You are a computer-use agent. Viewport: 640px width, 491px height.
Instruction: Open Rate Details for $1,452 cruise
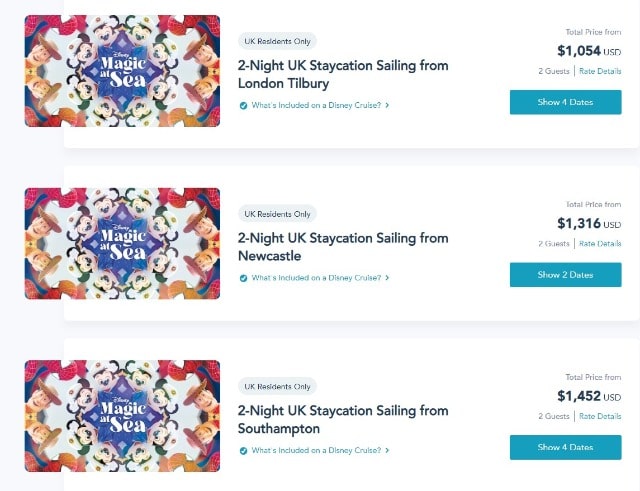600,416
